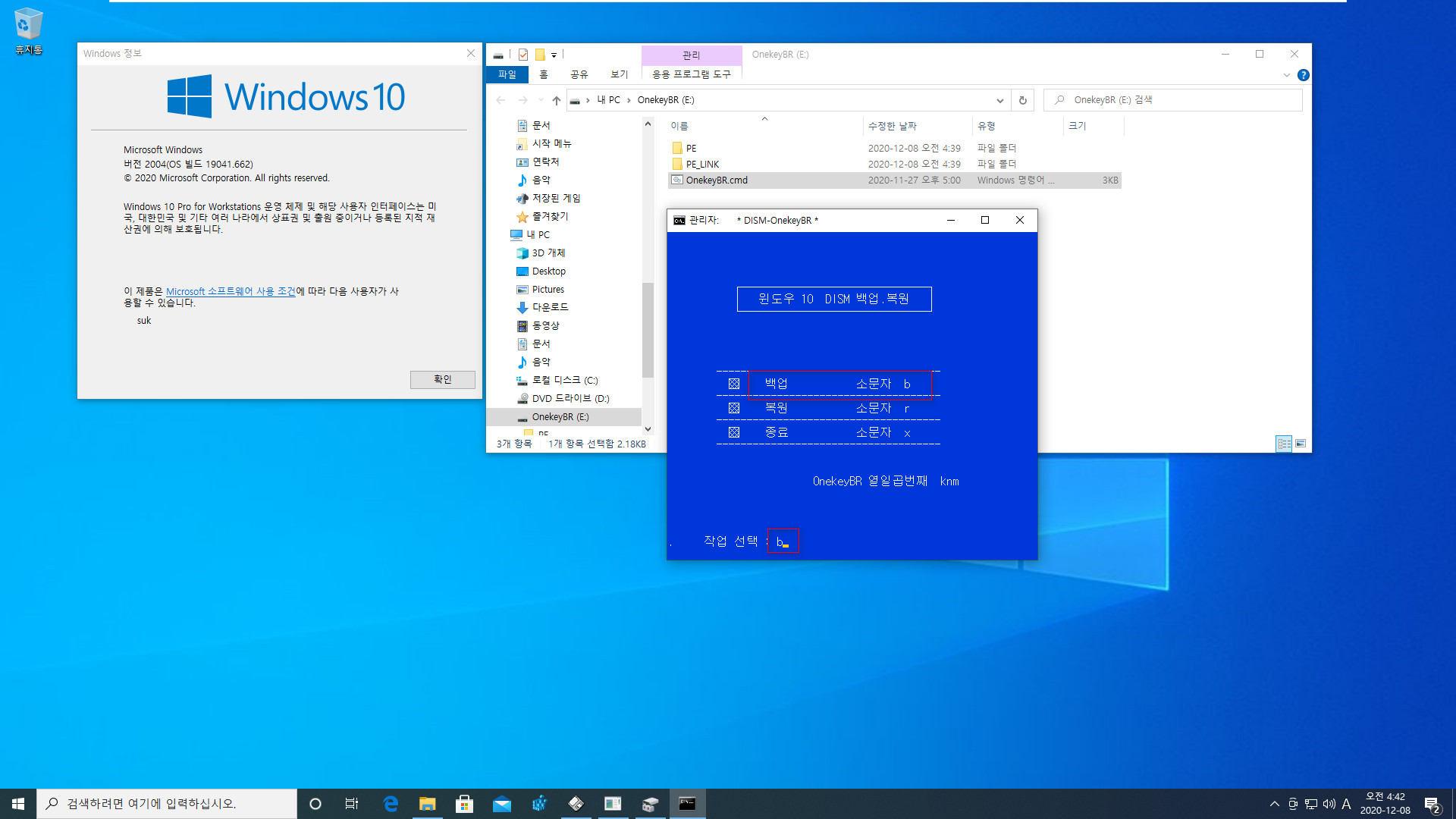Open Microsoft Store from taskbar
Viewport: 1456px width, 819px height.
[464, 803]
